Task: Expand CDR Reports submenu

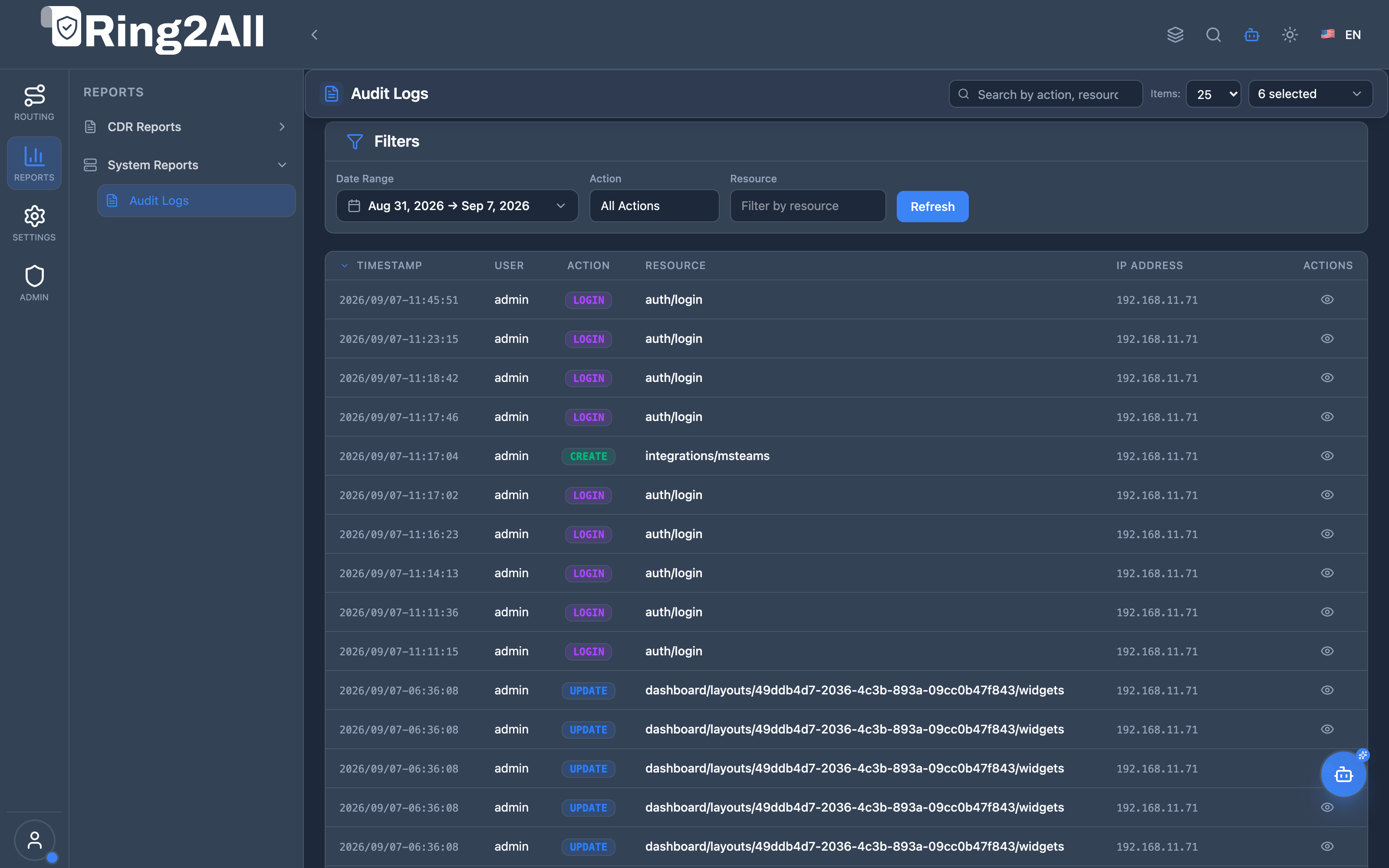Action: pos(185,127)
